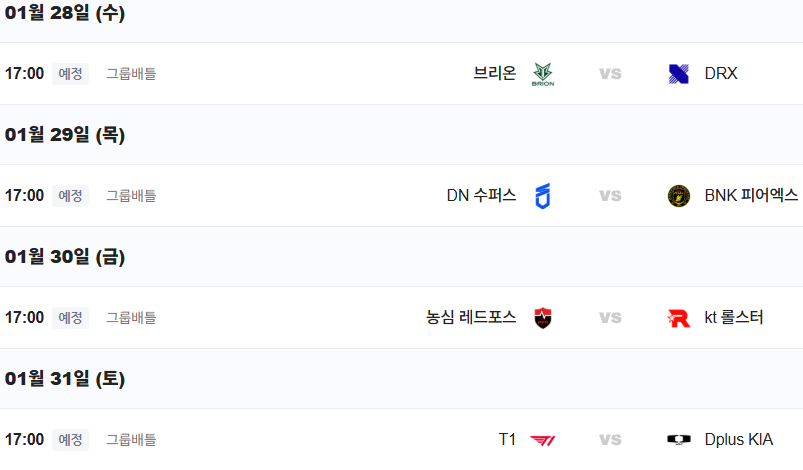
Task: Open the 농심 레드포스 team name
Action: point(471,318)
